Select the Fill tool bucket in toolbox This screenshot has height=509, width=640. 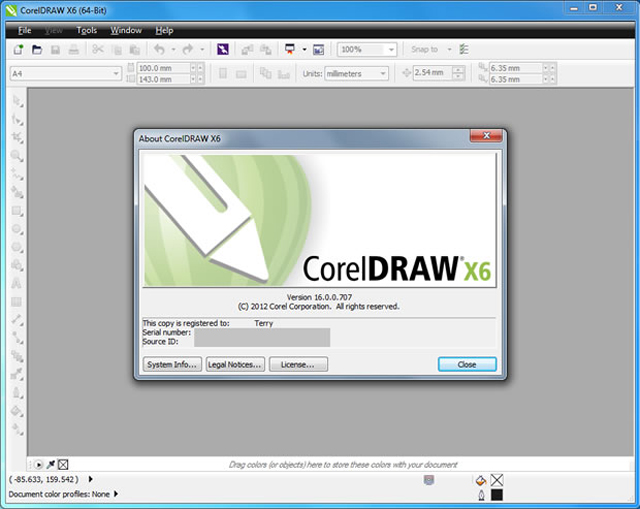tap(17, 411)
